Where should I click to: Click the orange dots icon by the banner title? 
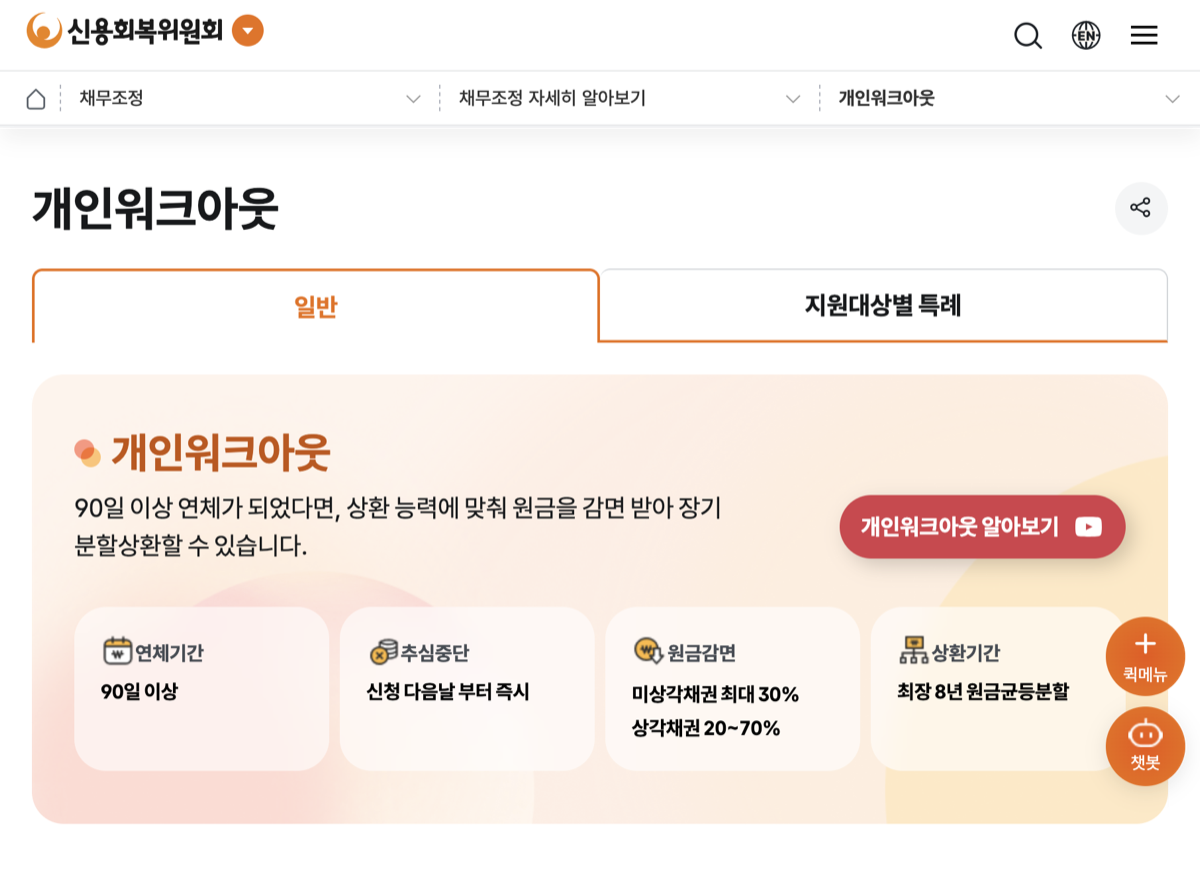pyautogui.click(x=88, y=453)
